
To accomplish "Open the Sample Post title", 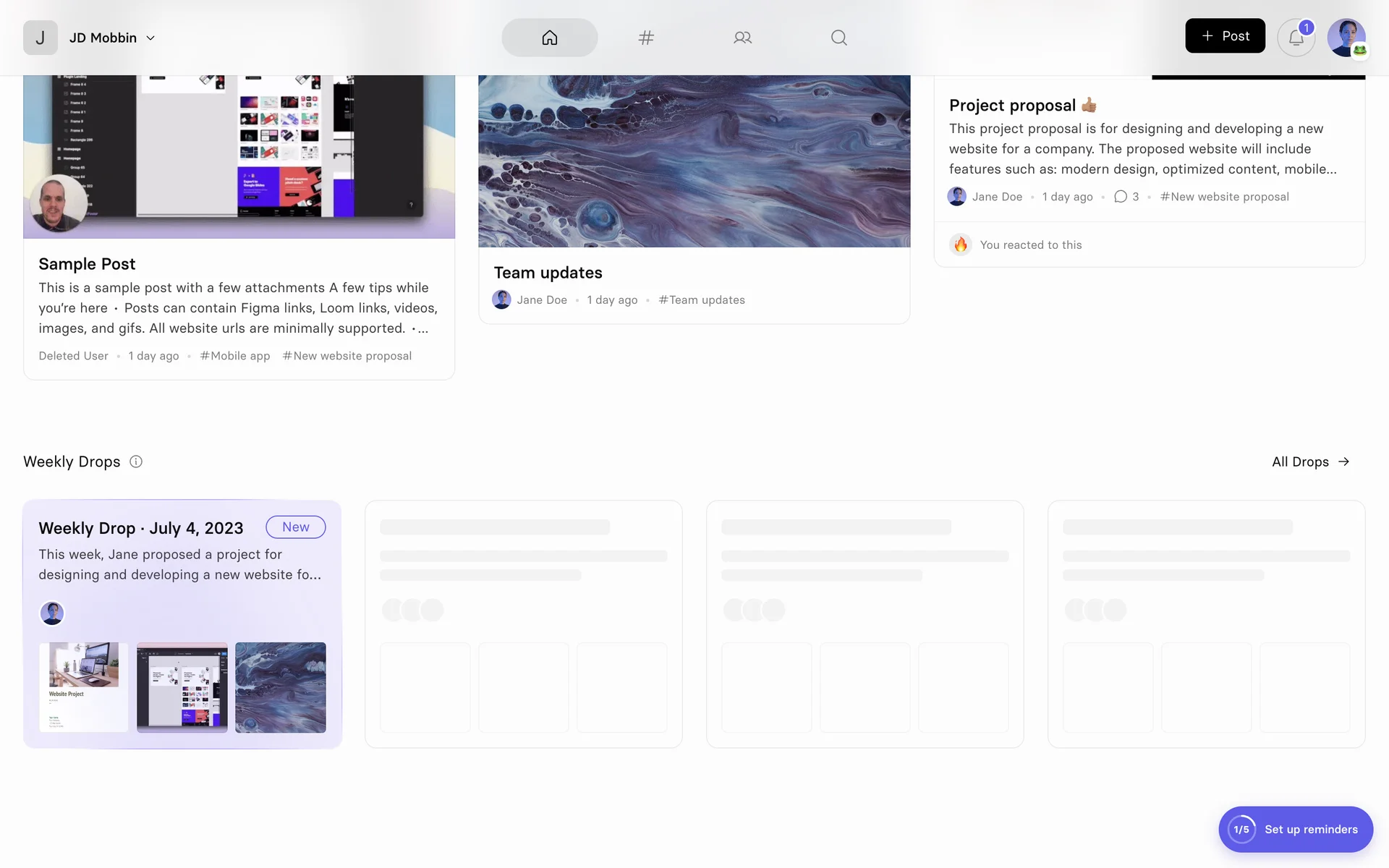I will (x=87, y=264).
